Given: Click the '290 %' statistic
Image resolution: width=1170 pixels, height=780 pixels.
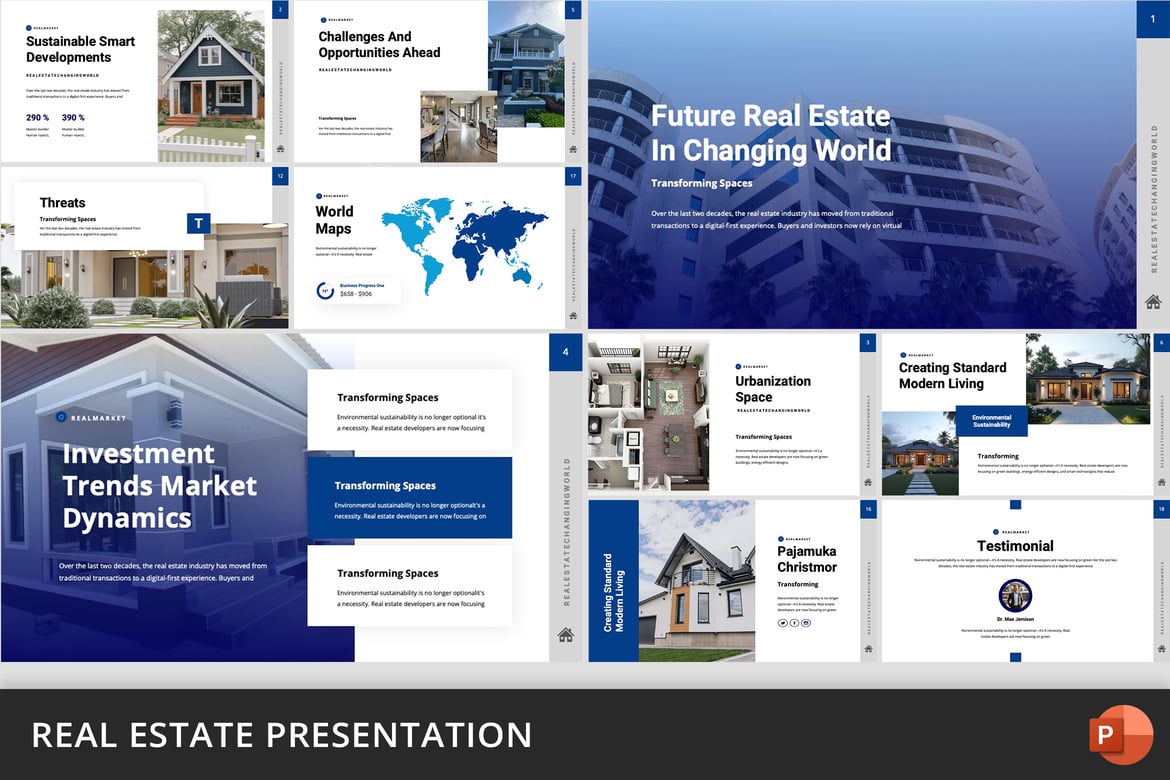Looking at the screenshot, I should [37, 117].
